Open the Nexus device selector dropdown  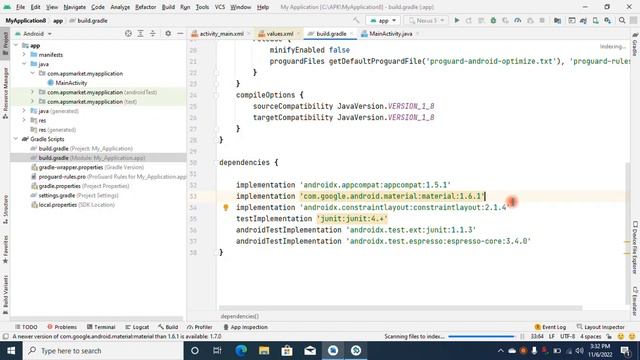pyautogui.click(x=426, y=20)
